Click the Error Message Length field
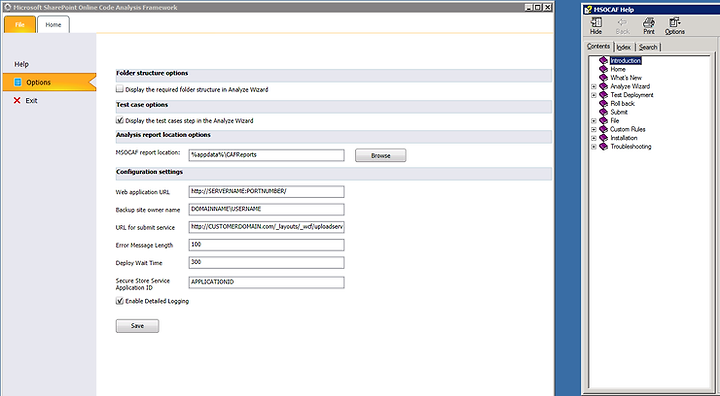 pyautogui.click(x=266, y=245)
